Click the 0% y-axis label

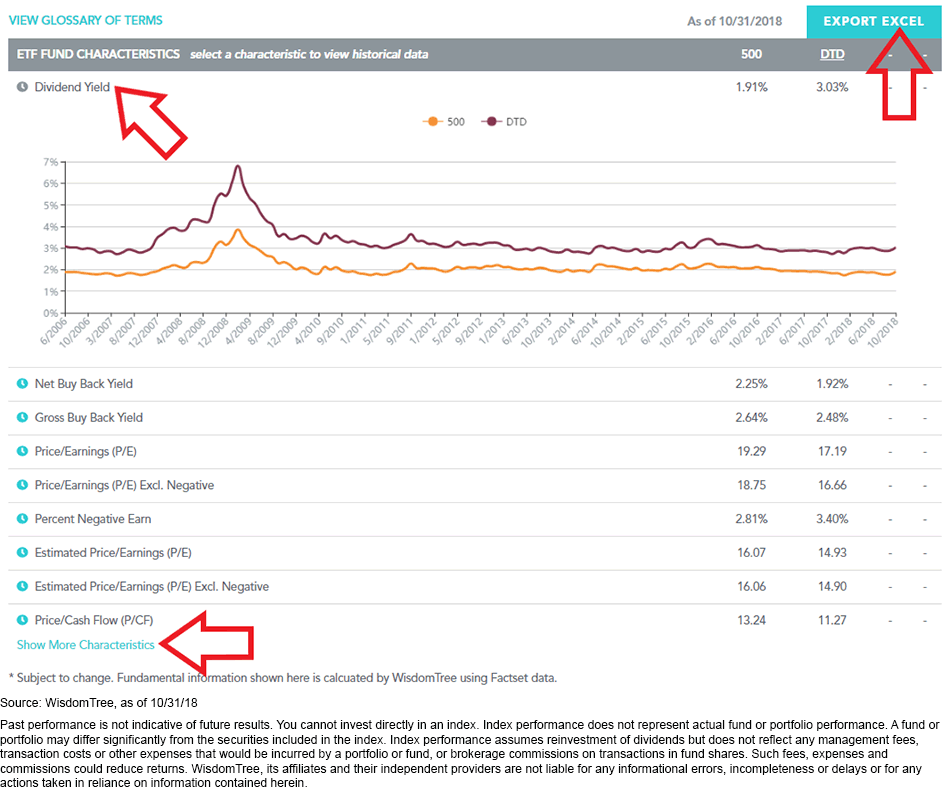pos(50,313)
